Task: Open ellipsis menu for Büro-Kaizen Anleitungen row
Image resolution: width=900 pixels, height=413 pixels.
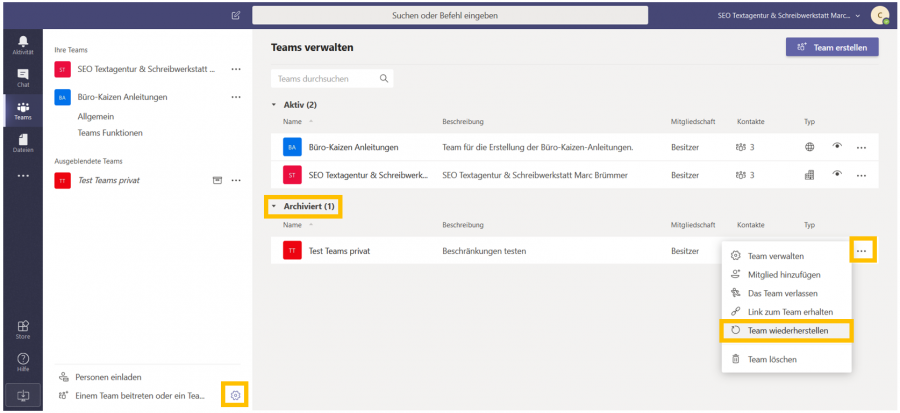Action: coord(861,147)
